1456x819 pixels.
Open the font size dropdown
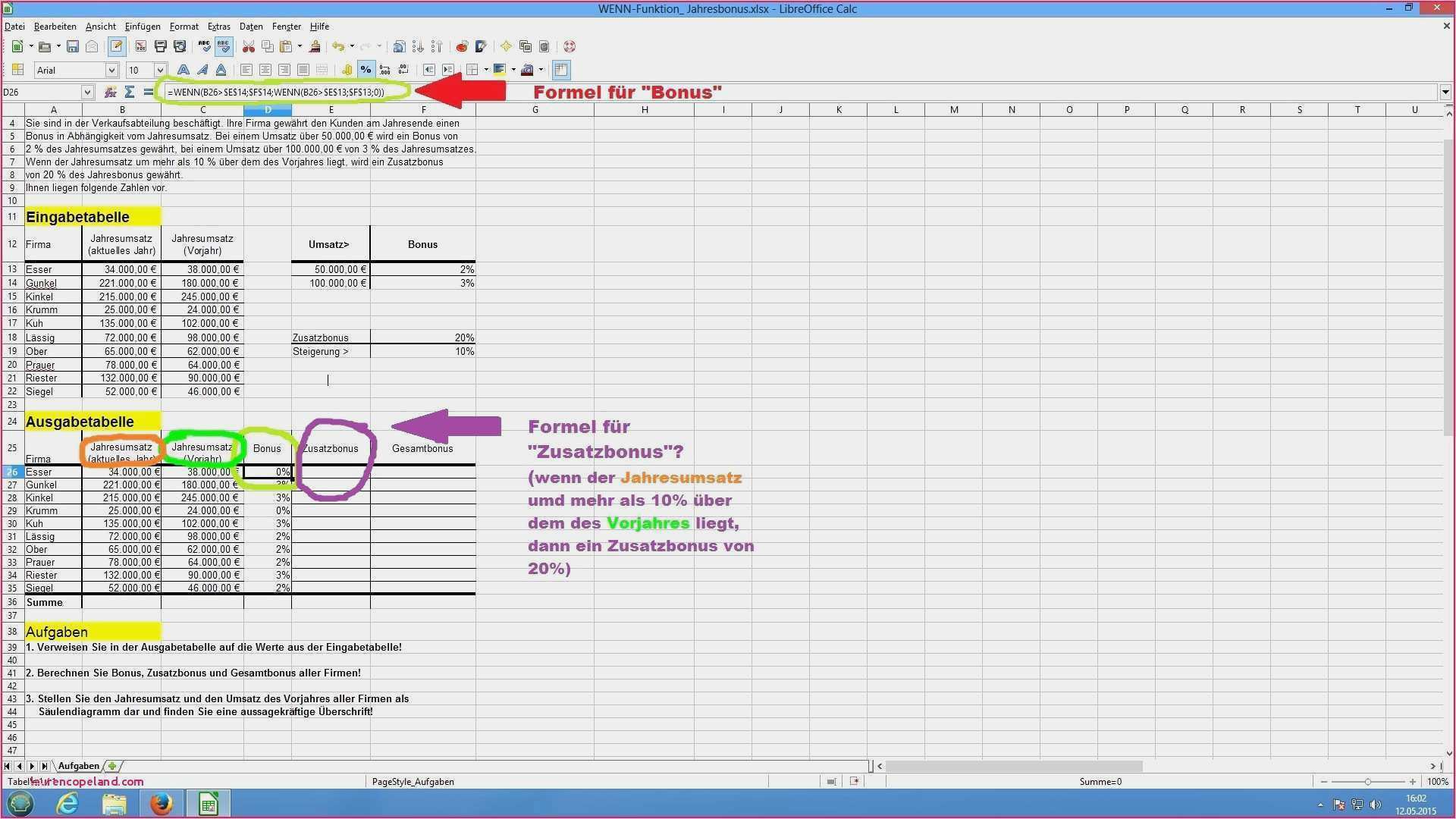click(x=160, y=71)
